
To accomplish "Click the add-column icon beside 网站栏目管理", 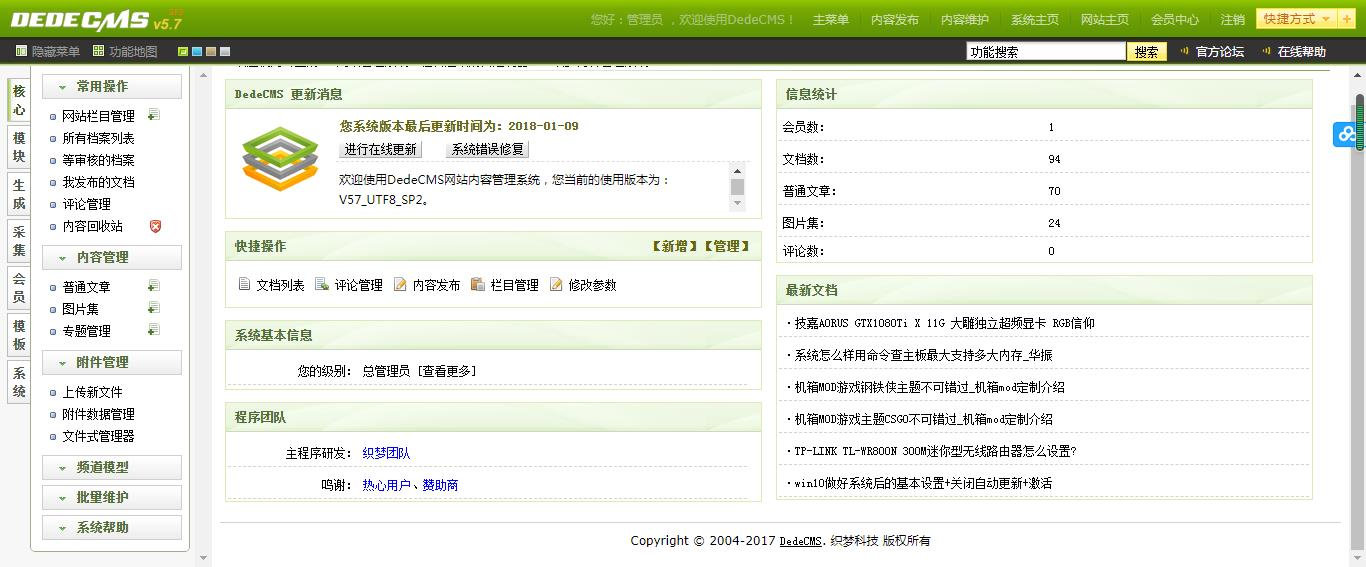I will tap(154, 115).
